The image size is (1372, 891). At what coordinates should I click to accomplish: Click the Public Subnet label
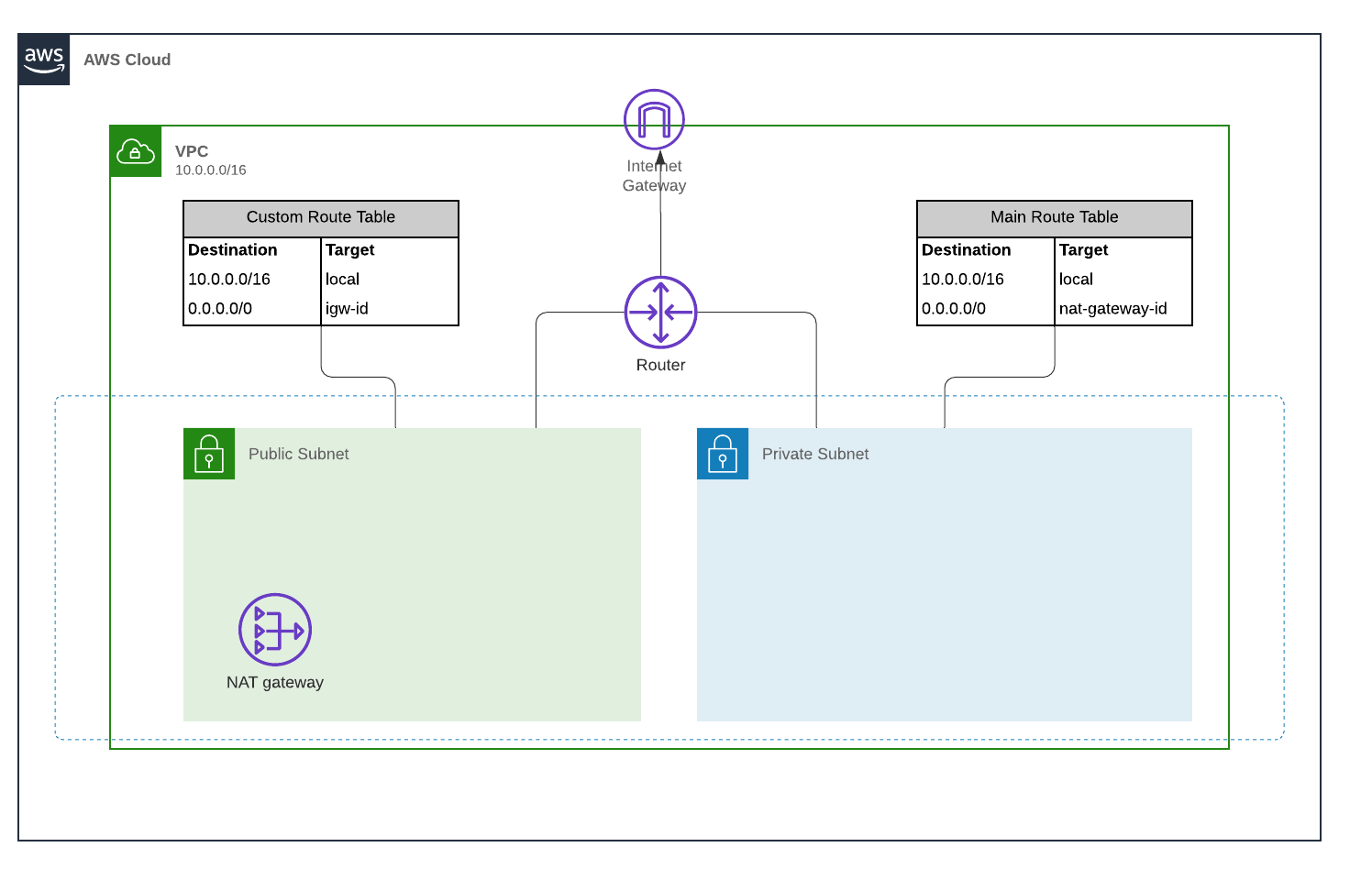click(x=299, y=454)
